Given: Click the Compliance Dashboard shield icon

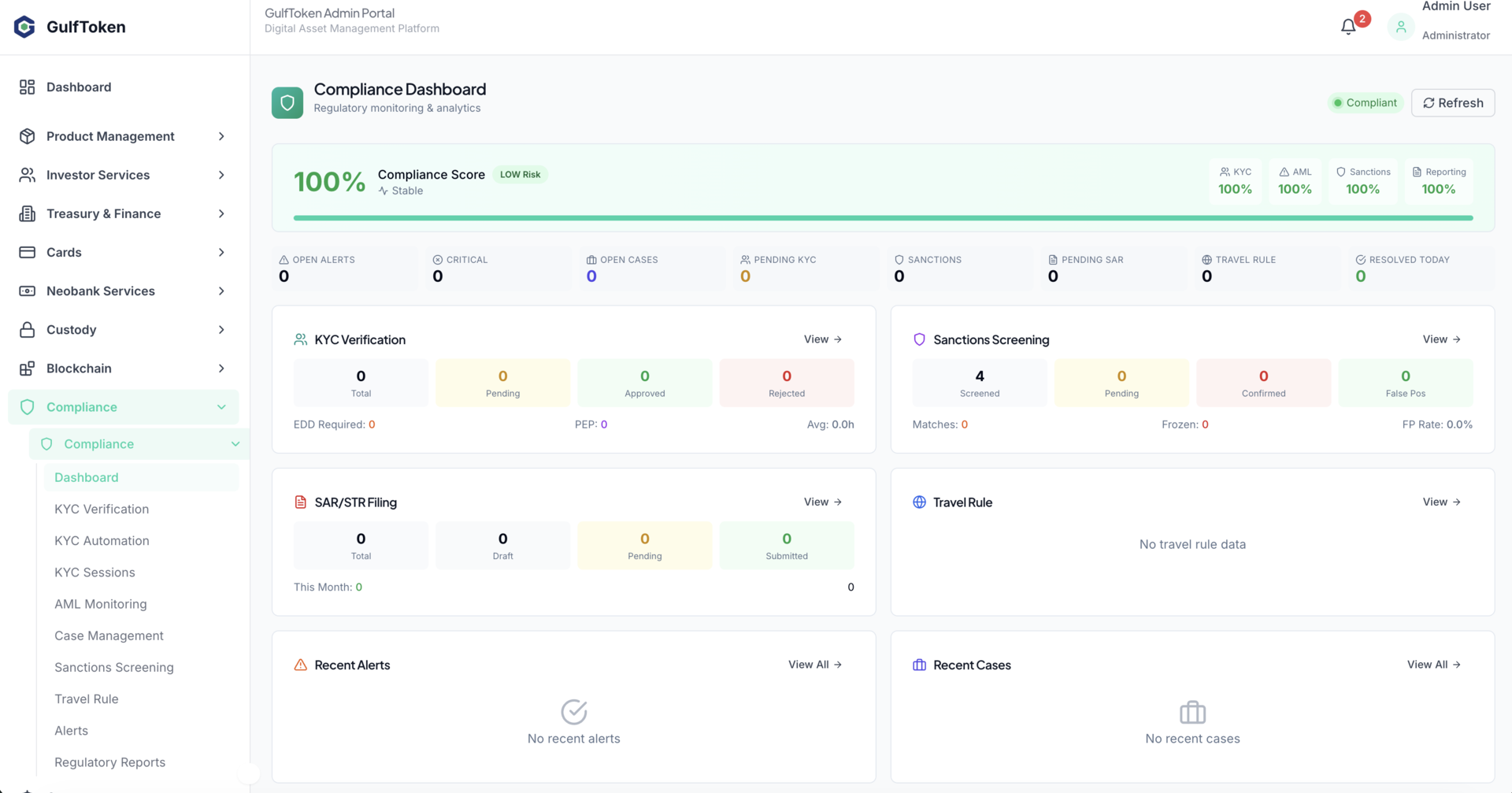Looking at the screenshot, I should (287, 102).
